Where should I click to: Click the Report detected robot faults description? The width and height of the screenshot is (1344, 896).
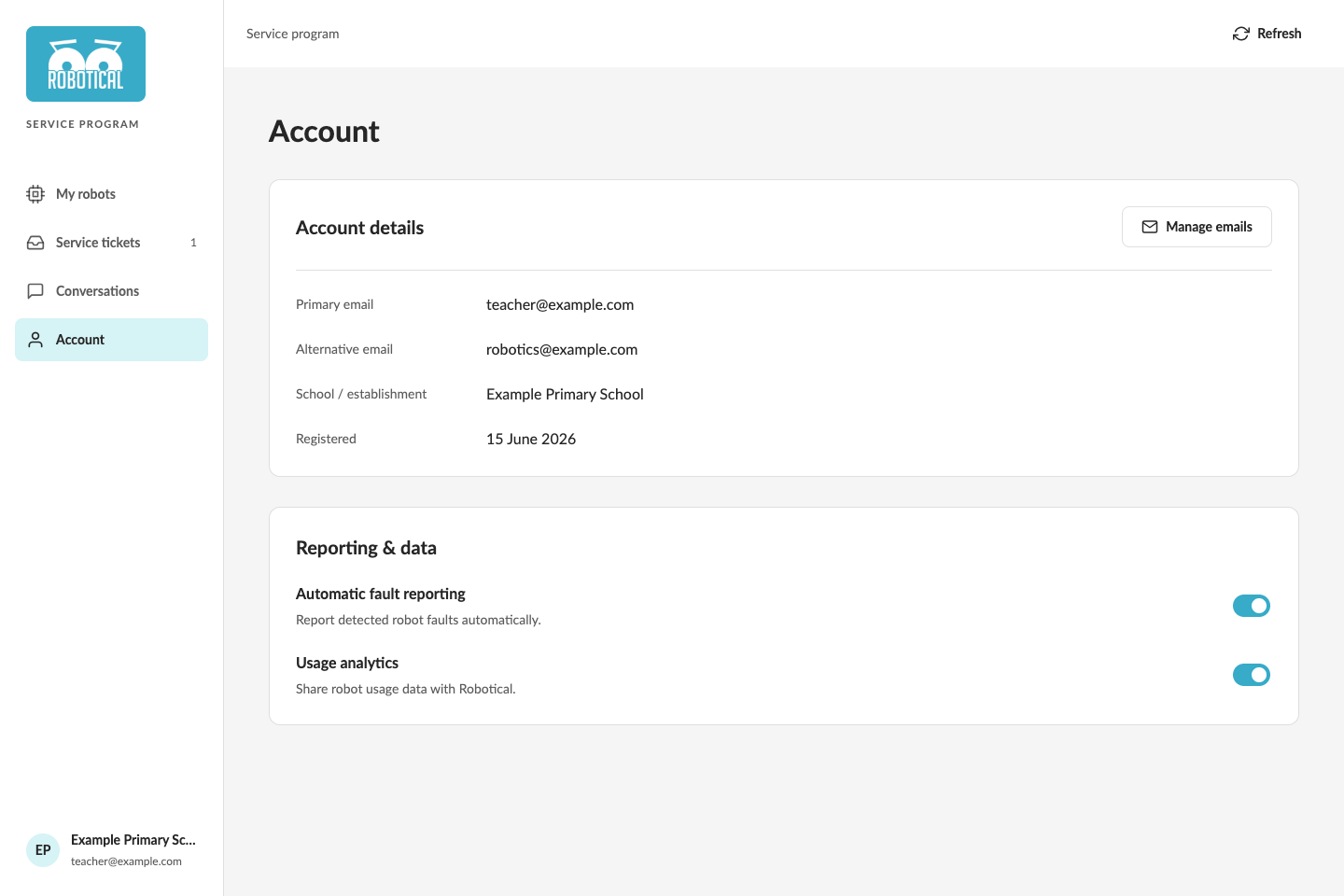[418, 620]
